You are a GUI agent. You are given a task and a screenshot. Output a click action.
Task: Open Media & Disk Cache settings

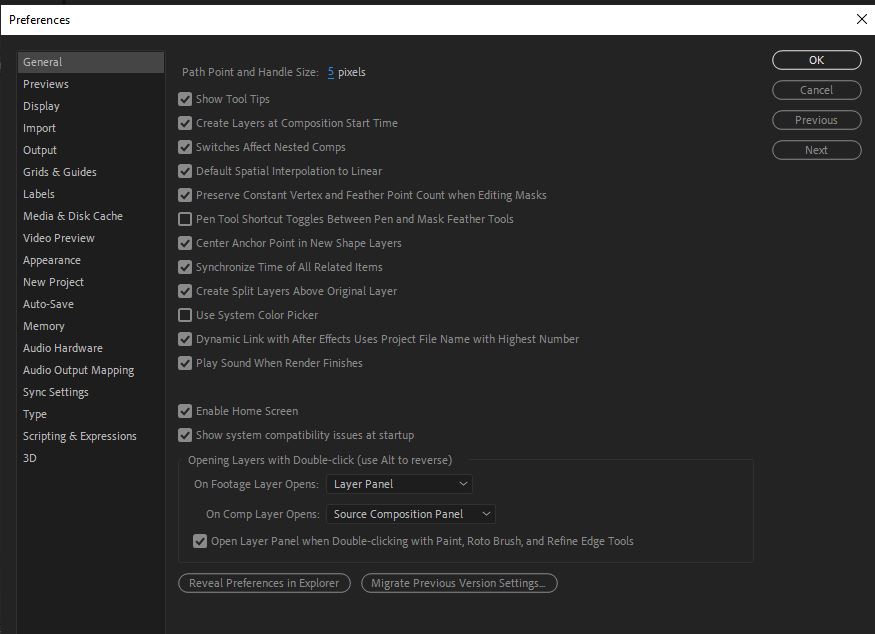click(x=73, y=216)
